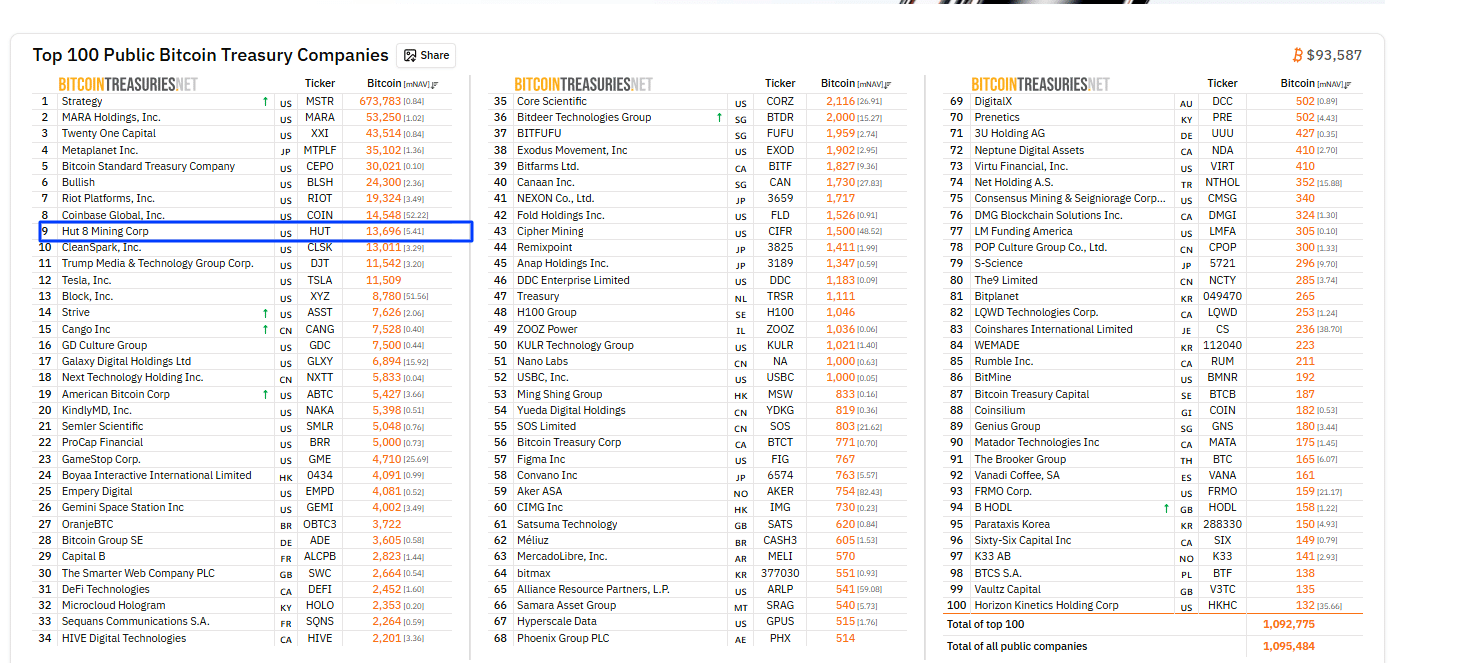Viewport: 1460px width, 663px height.
Task: Click sort icon in Bitcoin header above CORZ row
Action: 887,85
